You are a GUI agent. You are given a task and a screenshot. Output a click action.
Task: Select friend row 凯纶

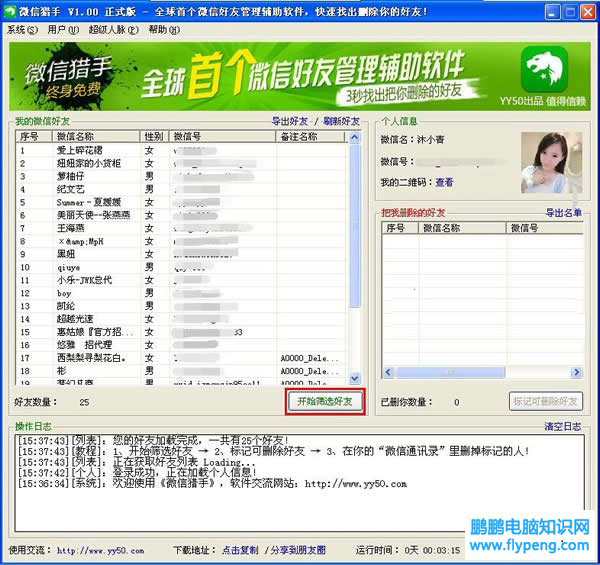pos(181,306)
